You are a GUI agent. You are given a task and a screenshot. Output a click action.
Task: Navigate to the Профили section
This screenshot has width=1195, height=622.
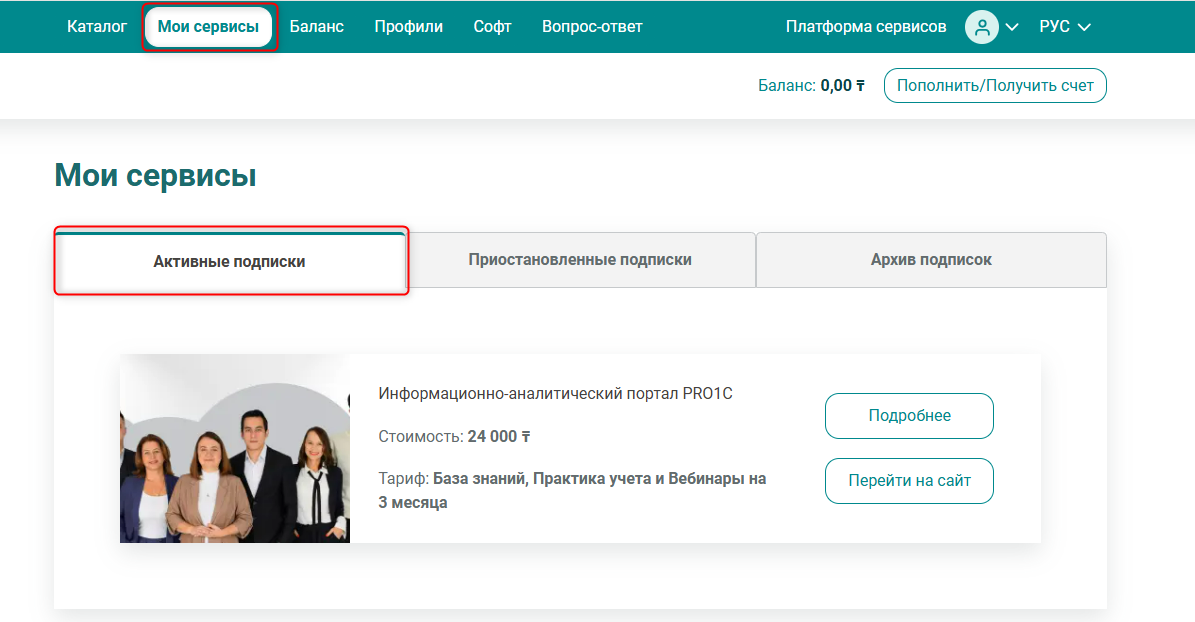pos(408,27)
